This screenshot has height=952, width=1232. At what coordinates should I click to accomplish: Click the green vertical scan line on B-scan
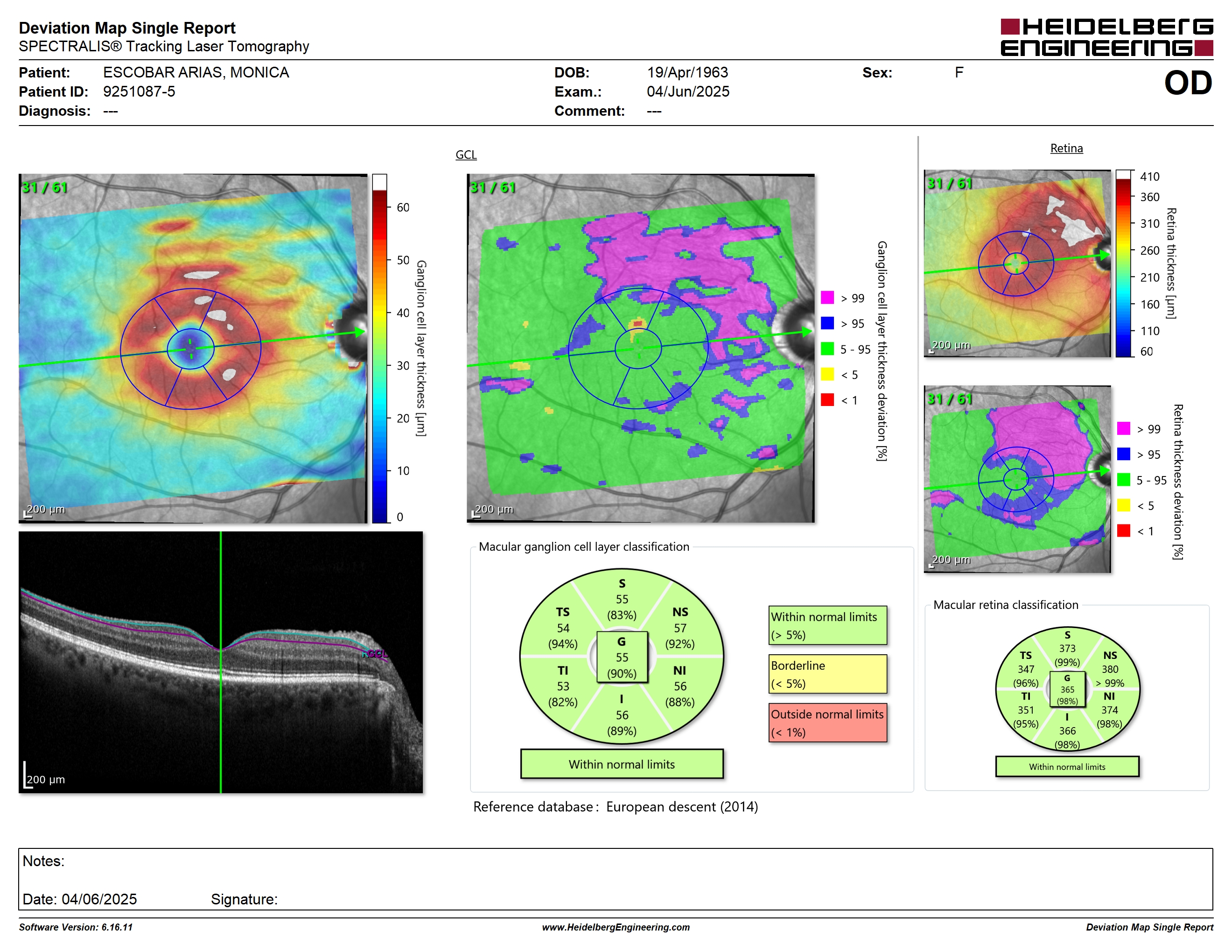(x=221, y=662)
